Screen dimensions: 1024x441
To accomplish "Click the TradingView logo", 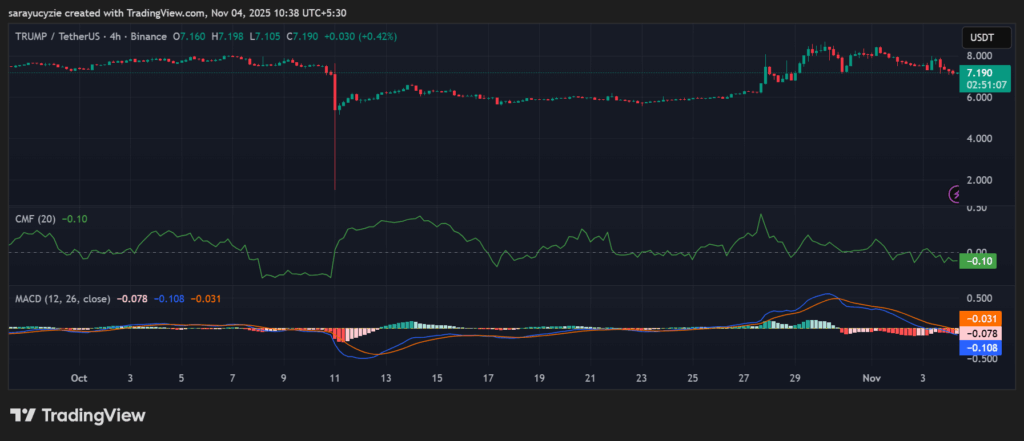I will (78, 415).
